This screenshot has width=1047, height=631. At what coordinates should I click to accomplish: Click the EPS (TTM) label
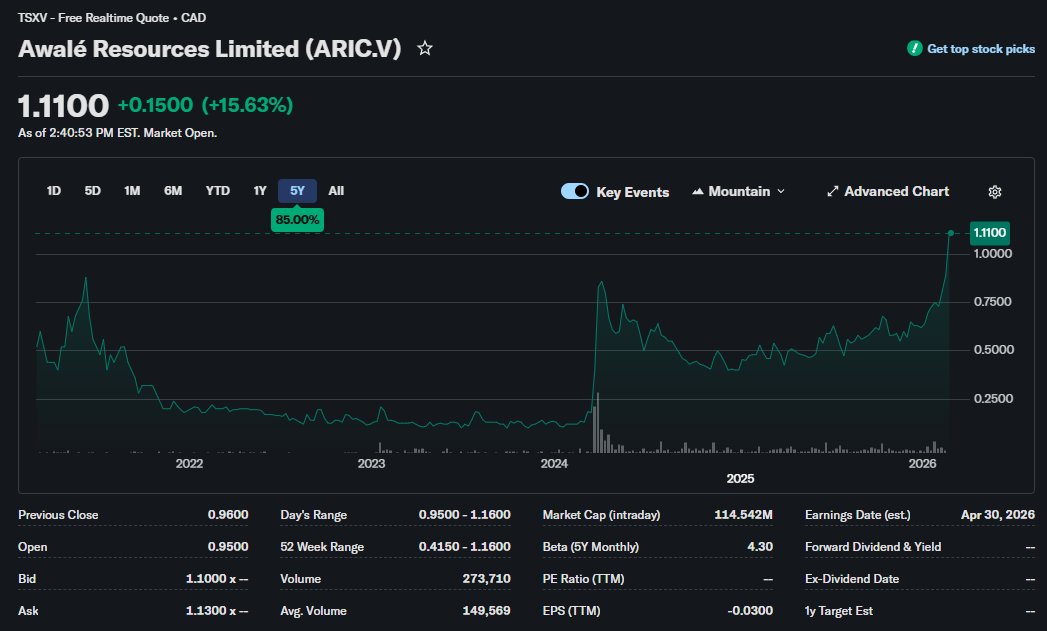point(571,611)
